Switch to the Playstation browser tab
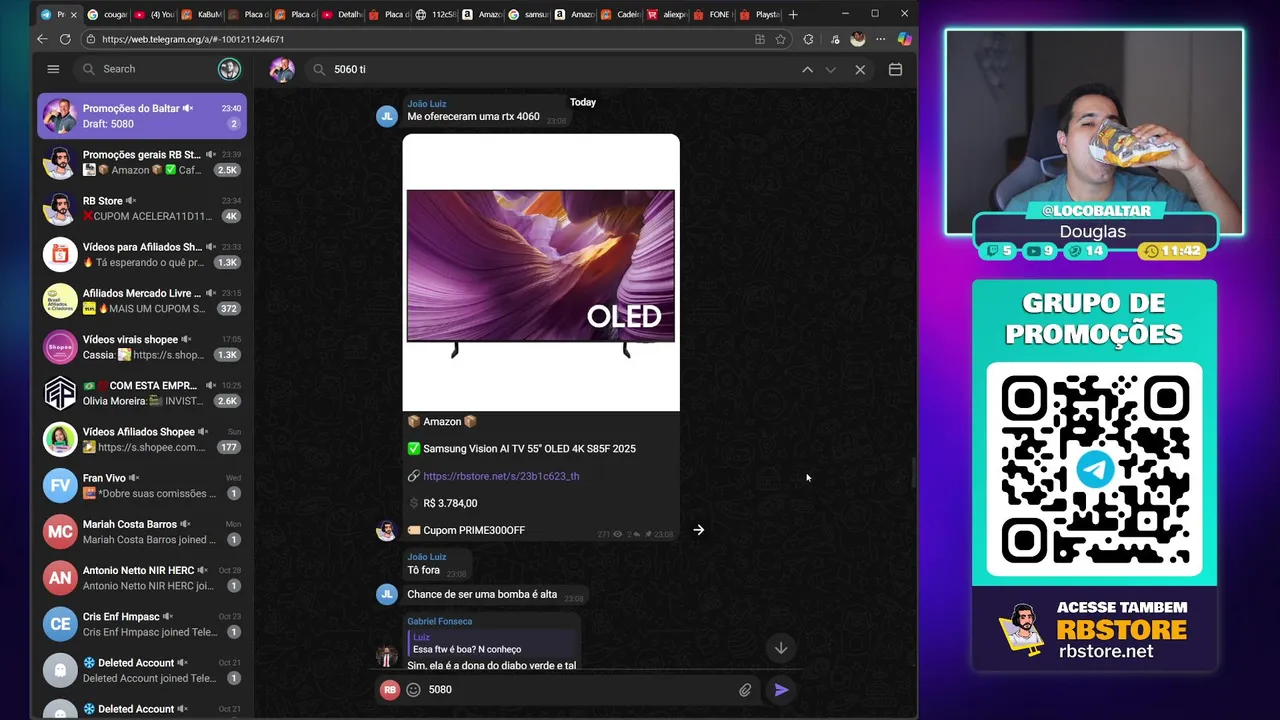This screenshot has height=720, width=1280. pos(760,14)
